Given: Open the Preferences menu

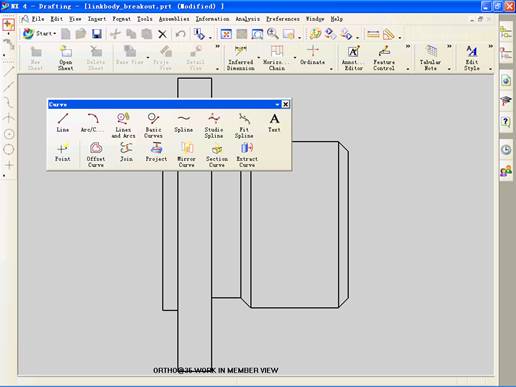Looking at the screenshot, I should (x=283, y=19).
